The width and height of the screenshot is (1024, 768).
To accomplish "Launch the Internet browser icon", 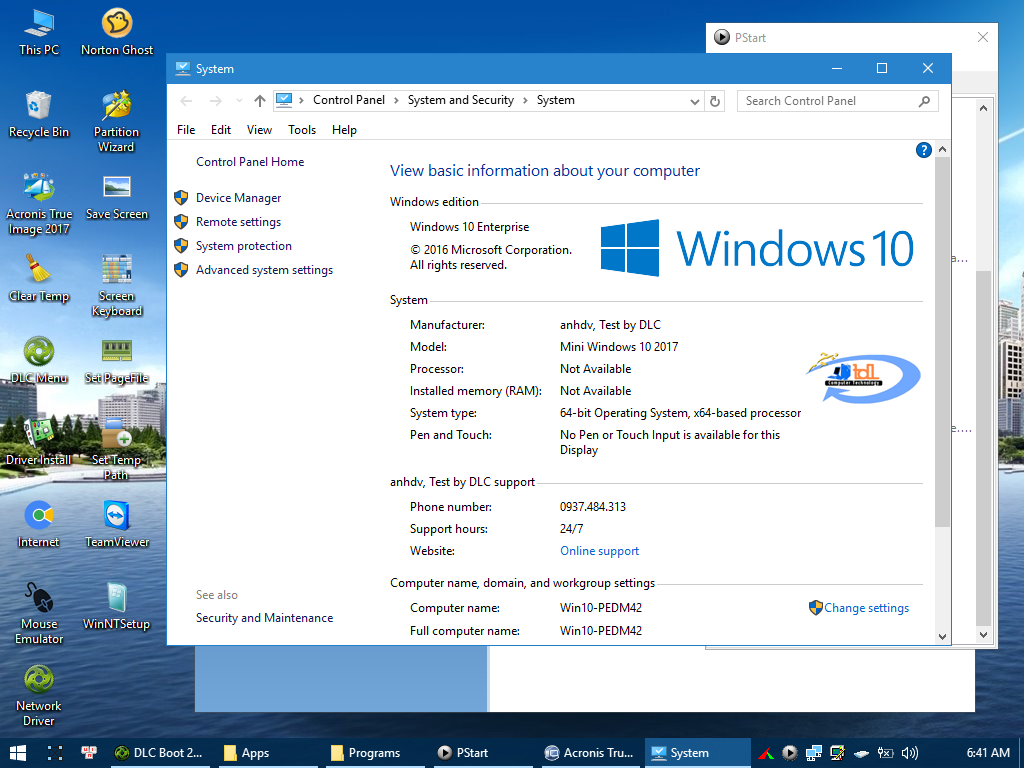I will click(x=39, y=525).
